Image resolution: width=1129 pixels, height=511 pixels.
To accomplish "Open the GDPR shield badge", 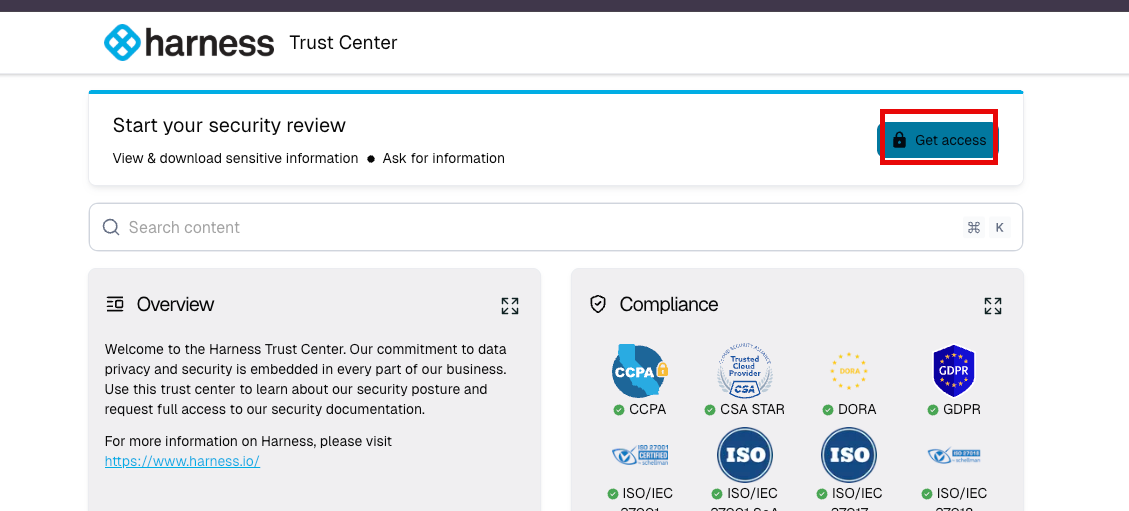I will pyautogui.click(x=953, y=371).
